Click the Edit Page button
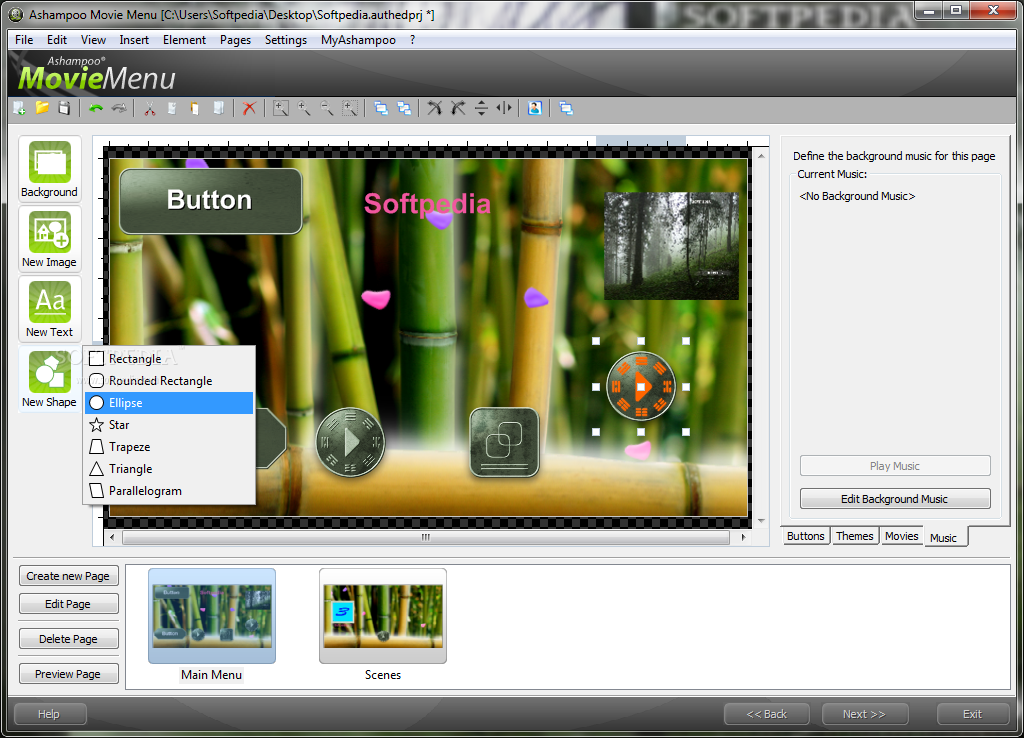Viewport: 1024px width, 738px height. [68, 604]
